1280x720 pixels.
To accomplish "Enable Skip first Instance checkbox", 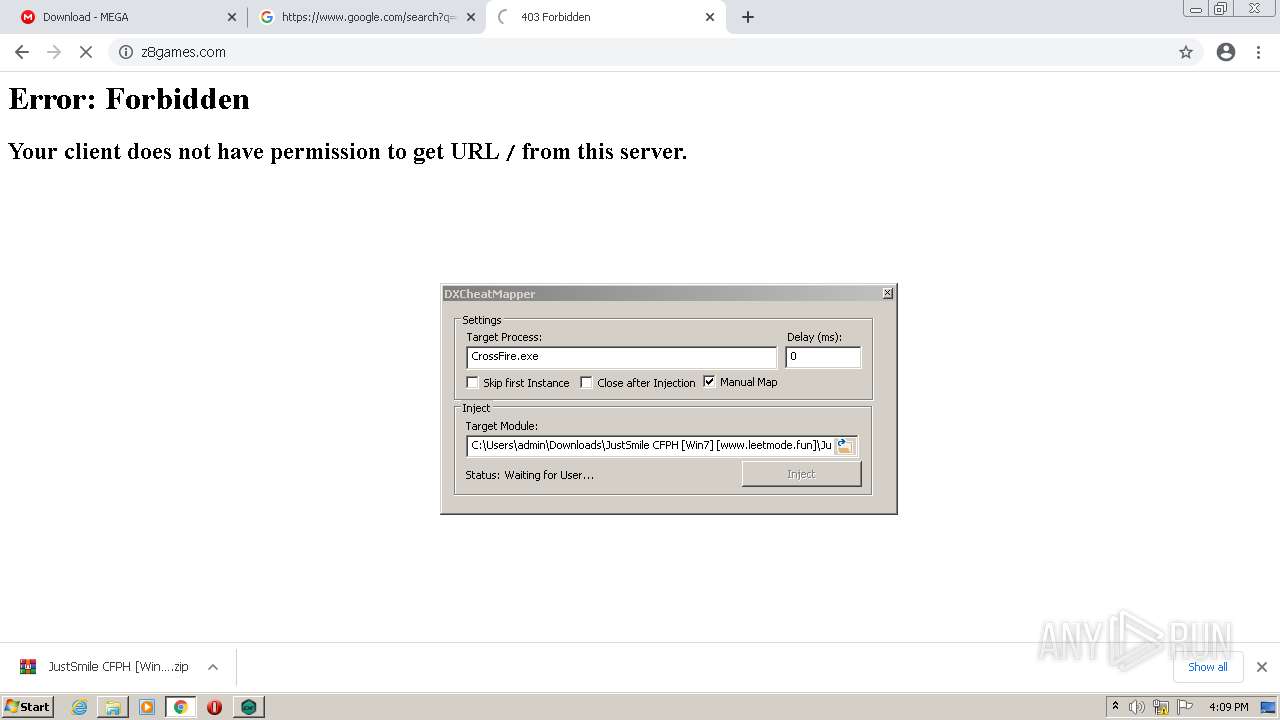I will pyautogui.click(x=473, y=382).
